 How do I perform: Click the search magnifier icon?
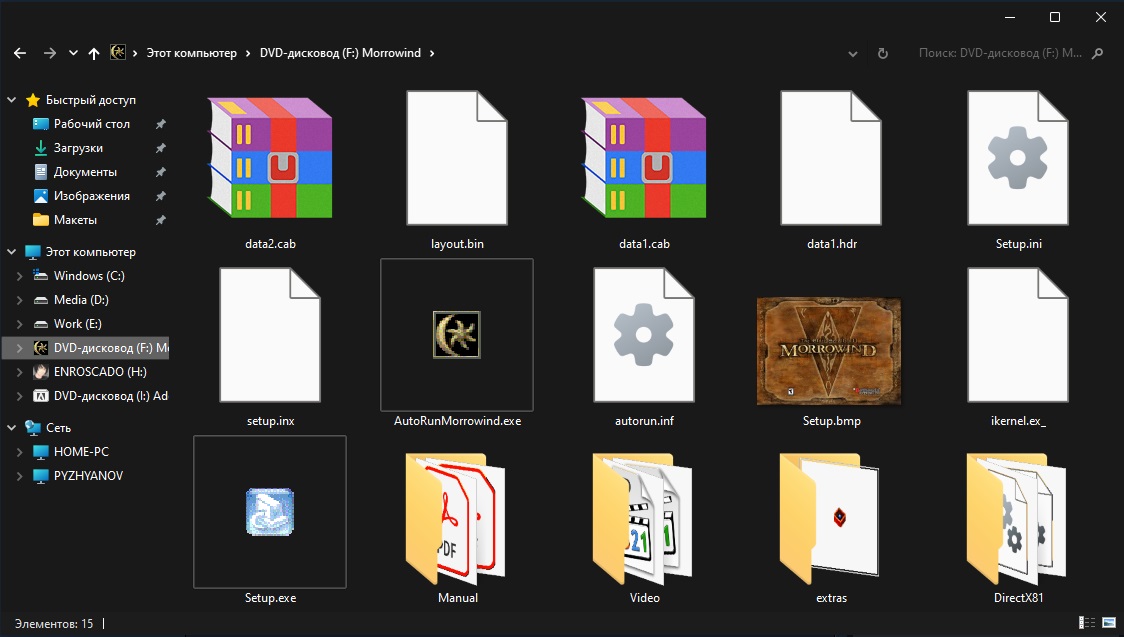click(1097, 53)
